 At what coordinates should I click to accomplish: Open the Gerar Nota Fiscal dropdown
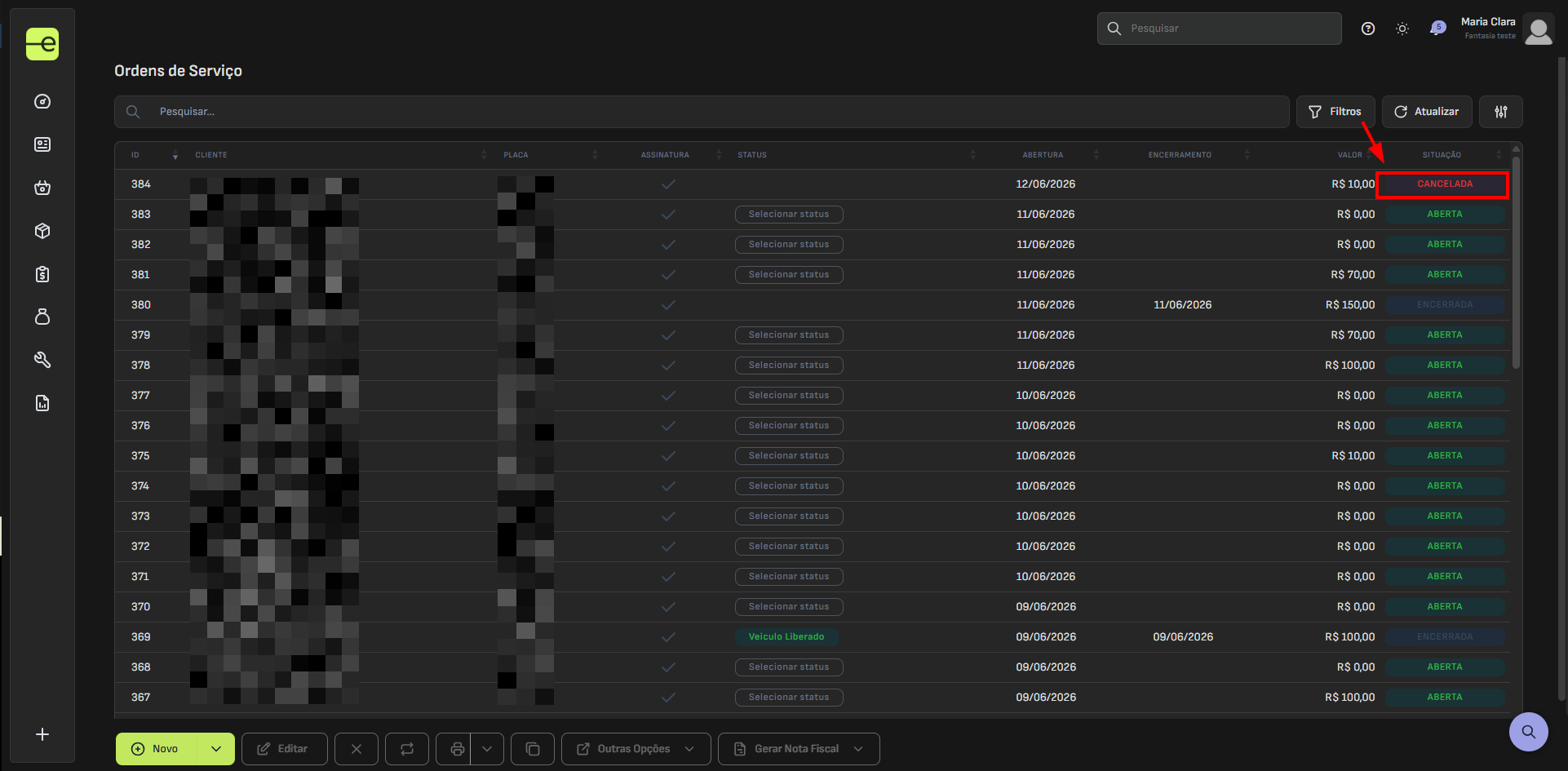click(799, 749)
